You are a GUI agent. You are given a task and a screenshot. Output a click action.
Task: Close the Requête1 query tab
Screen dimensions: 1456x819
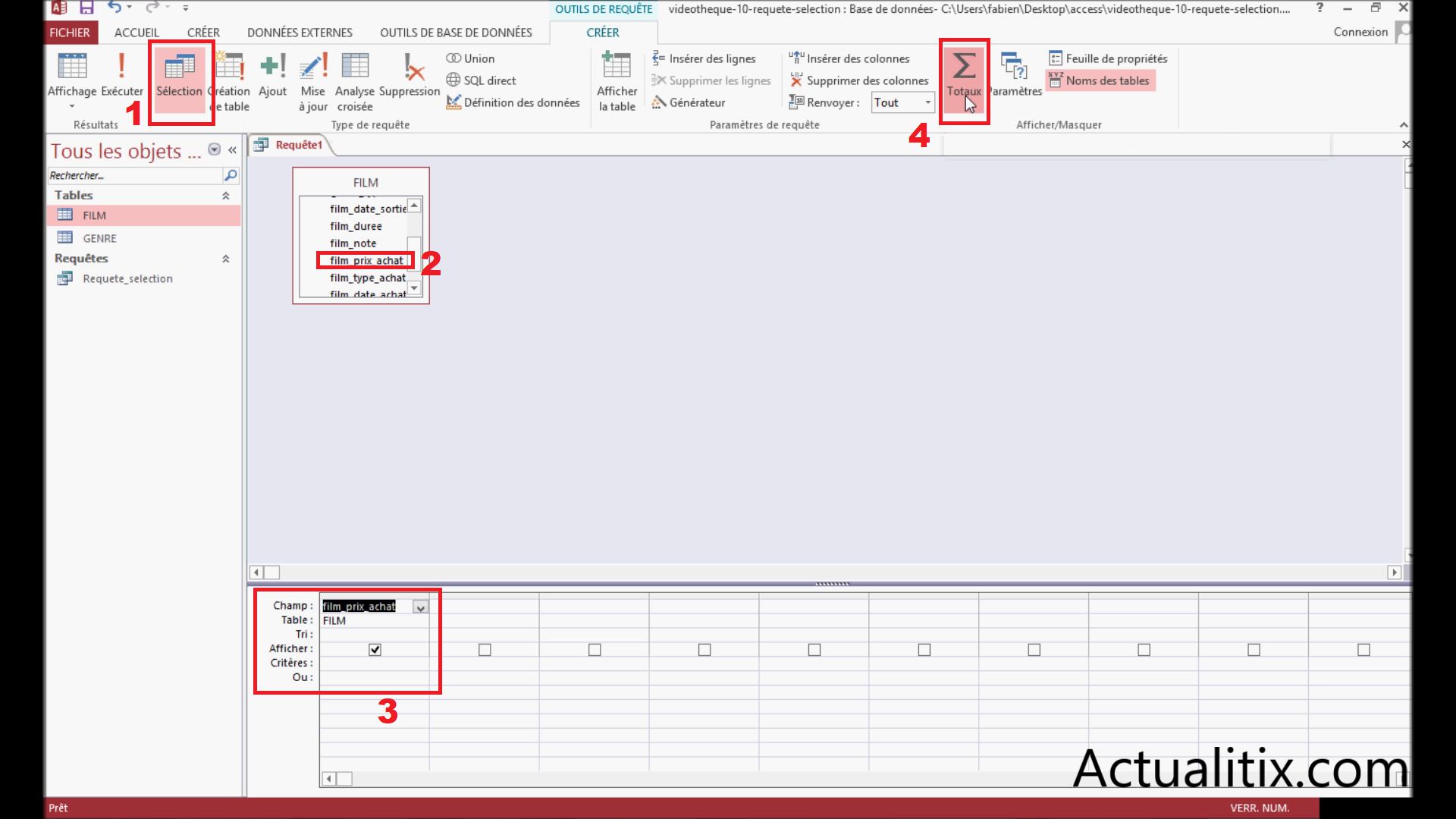[1405, 144]
